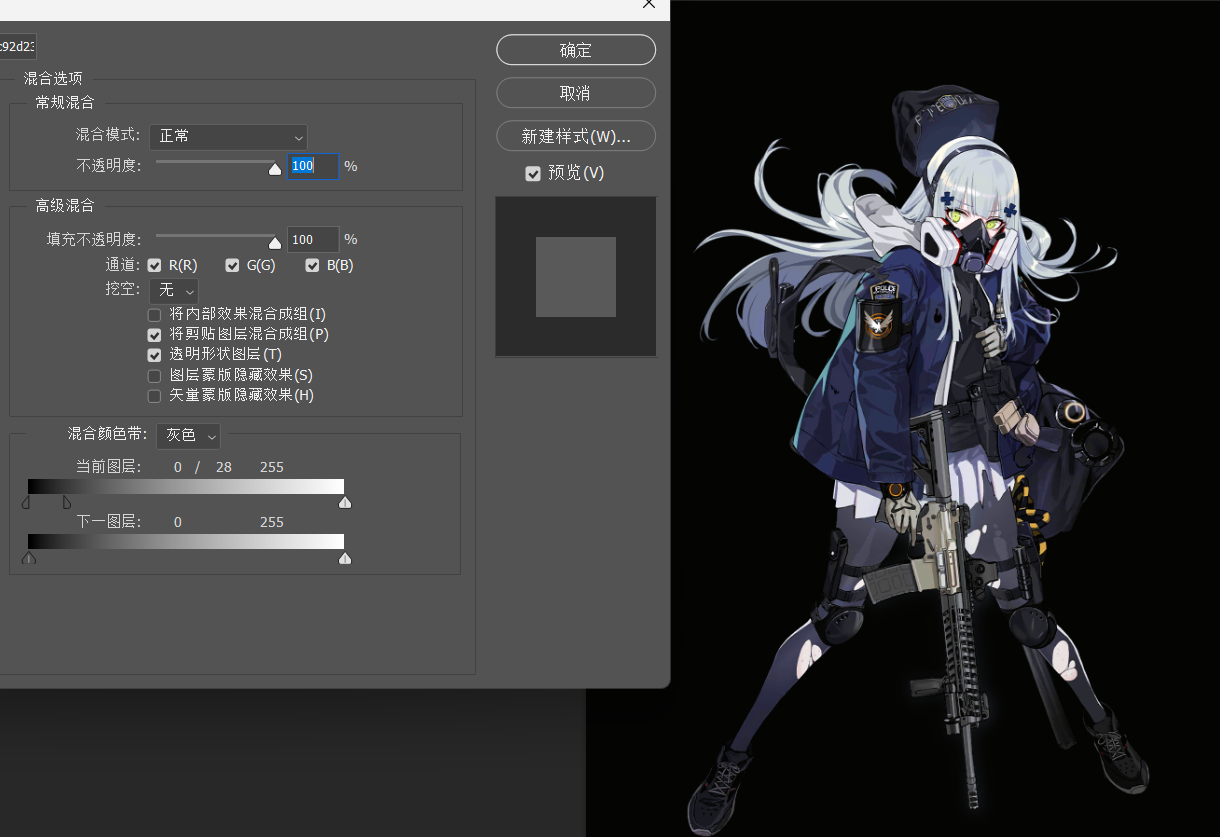Click the 28 value in 当前图层 row
The image size is (1220, 837).
point(224,467)
